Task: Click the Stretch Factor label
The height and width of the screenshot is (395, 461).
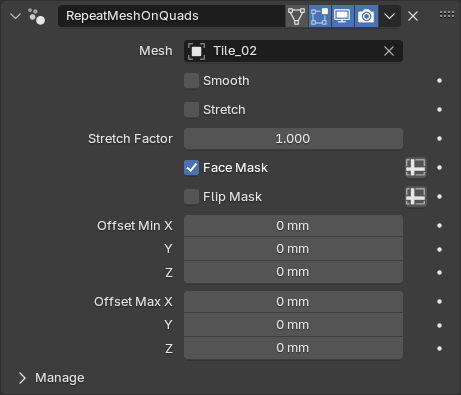Action: point(130,139)
